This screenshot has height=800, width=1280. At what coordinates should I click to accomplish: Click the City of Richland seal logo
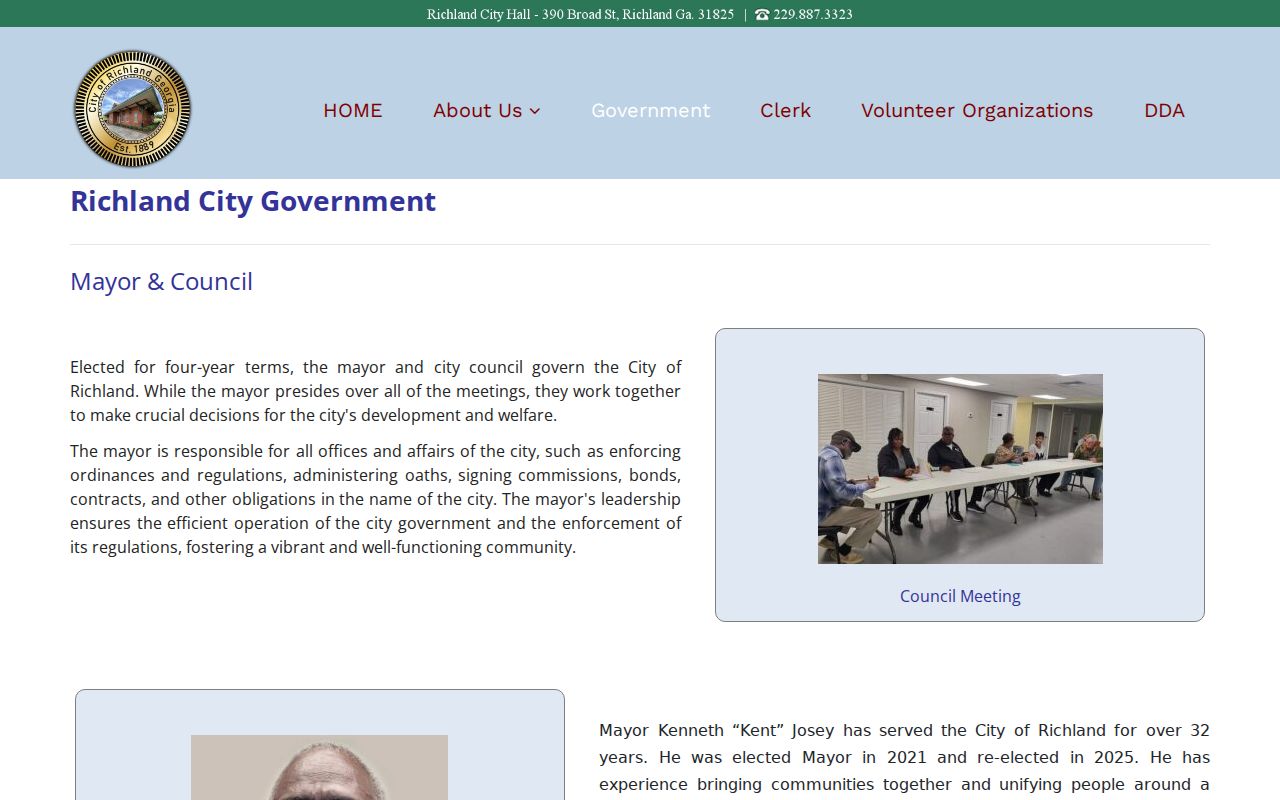pyautogui.click(x=132, y=109)
